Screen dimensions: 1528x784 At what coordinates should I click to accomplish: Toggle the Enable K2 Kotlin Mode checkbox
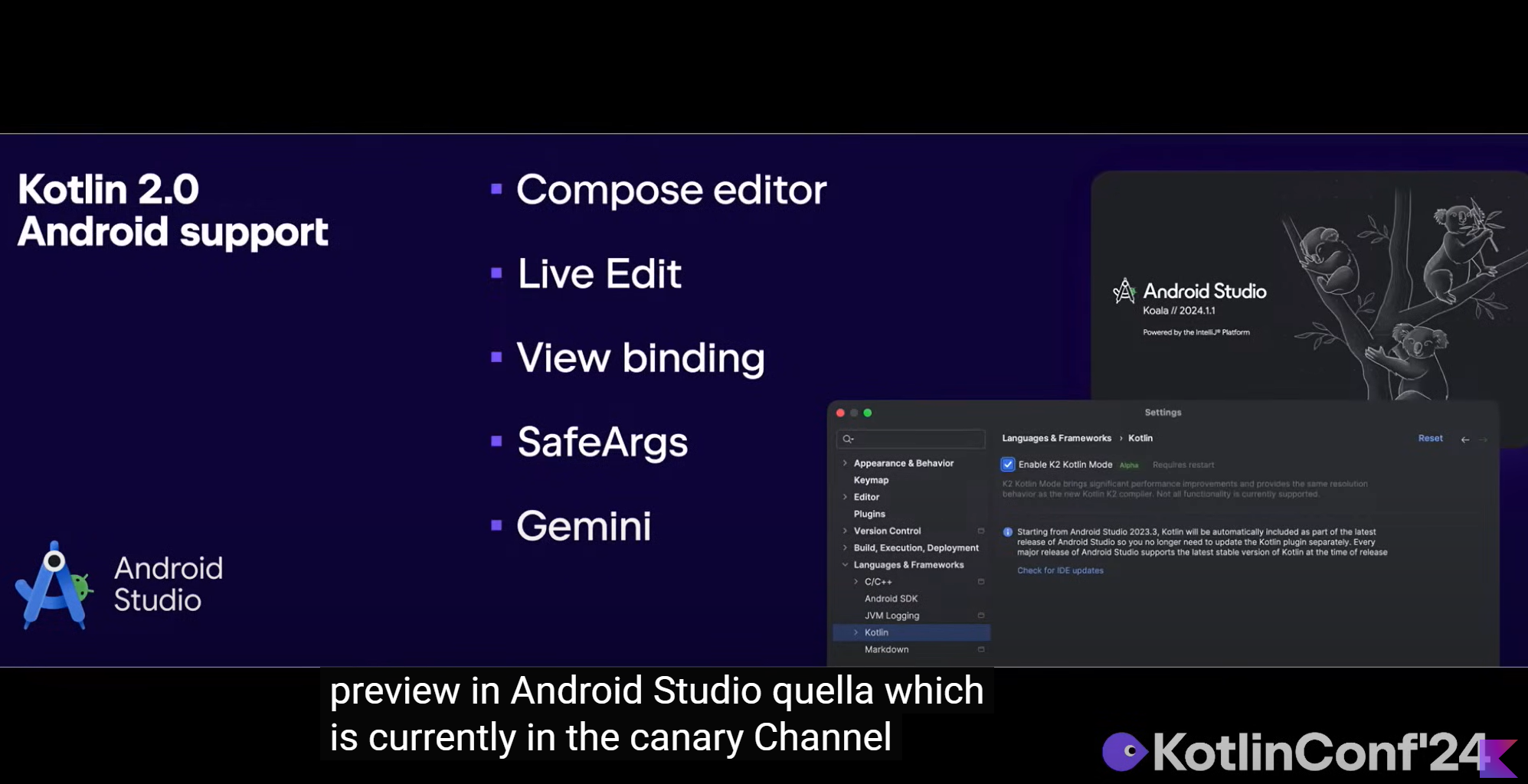[1008, 465]
